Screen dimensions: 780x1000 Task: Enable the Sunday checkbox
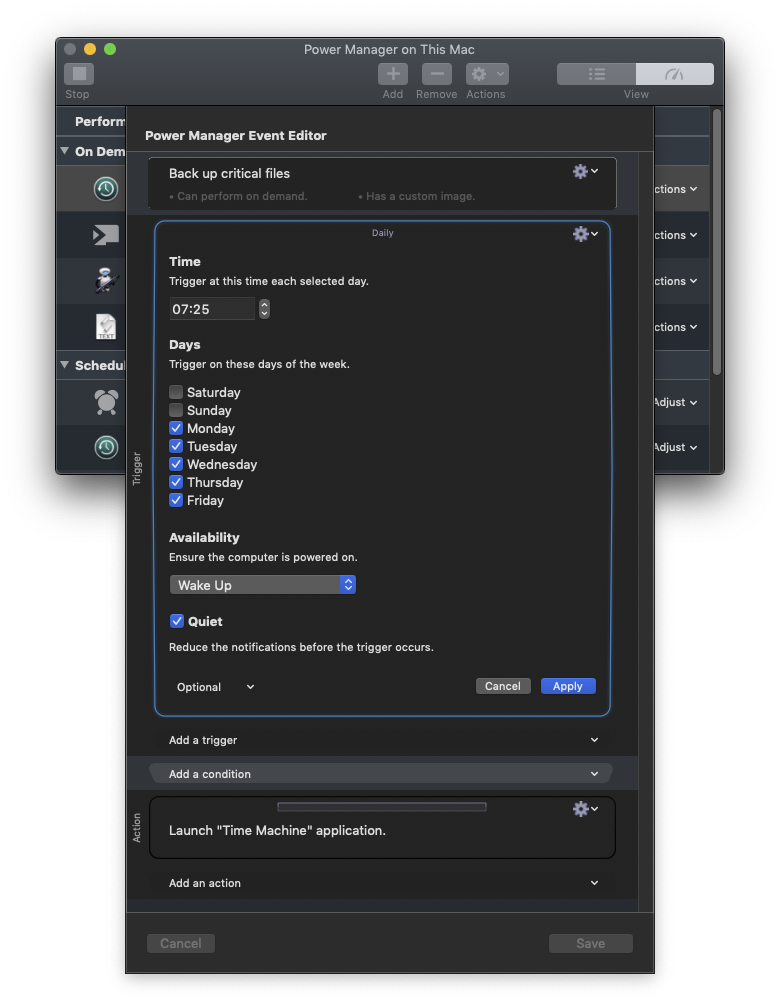click(x=176, y=410)
